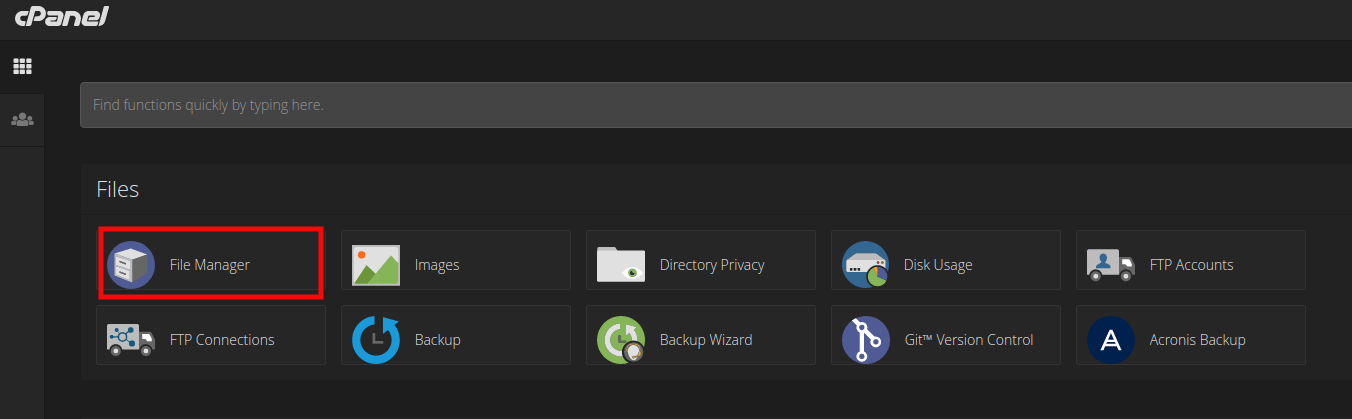Open the File Manager link
Screen dimensions: 1352x419
210,265
